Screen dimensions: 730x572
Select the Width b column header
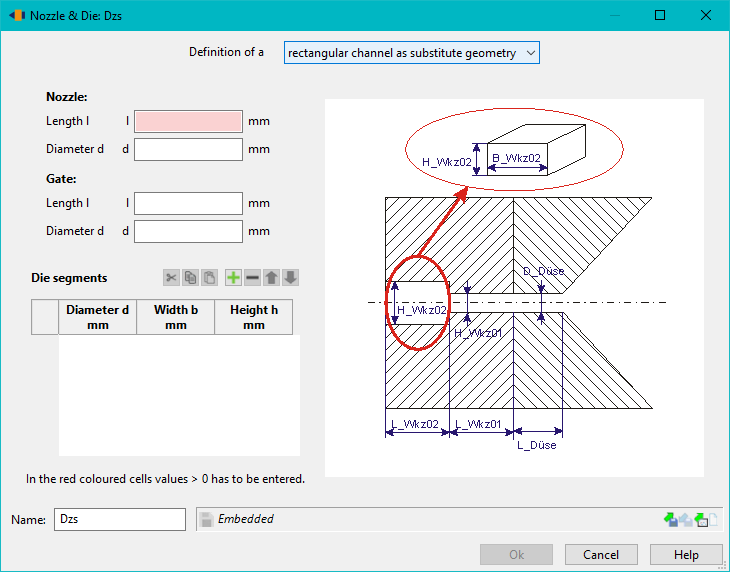point(176,317)
